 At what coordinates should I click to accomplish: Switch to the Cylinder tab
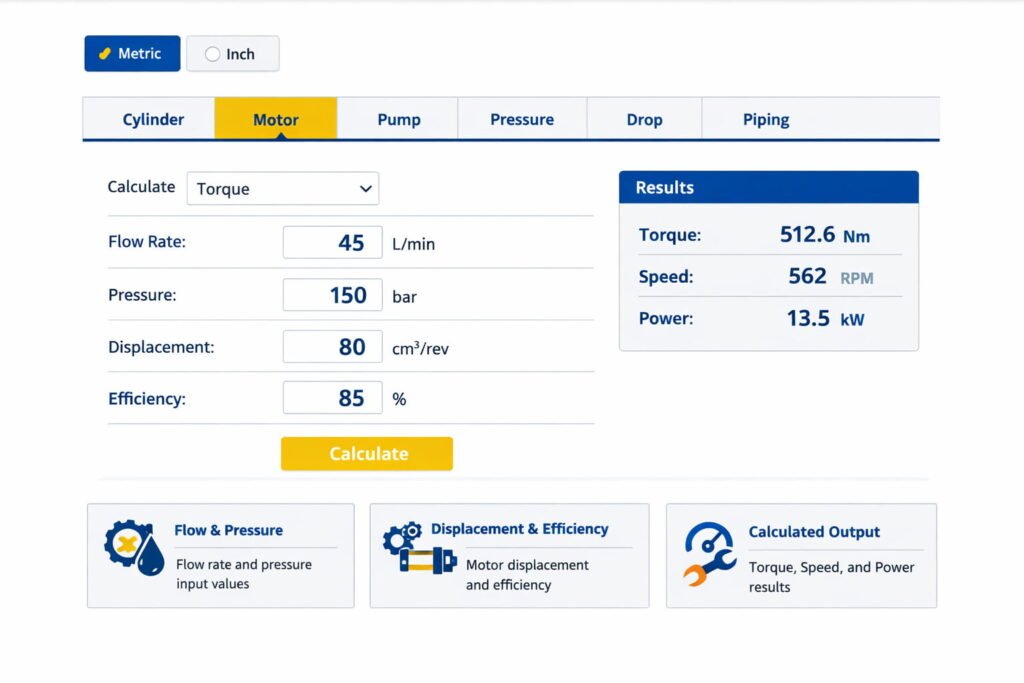click(x=153, y=120)
